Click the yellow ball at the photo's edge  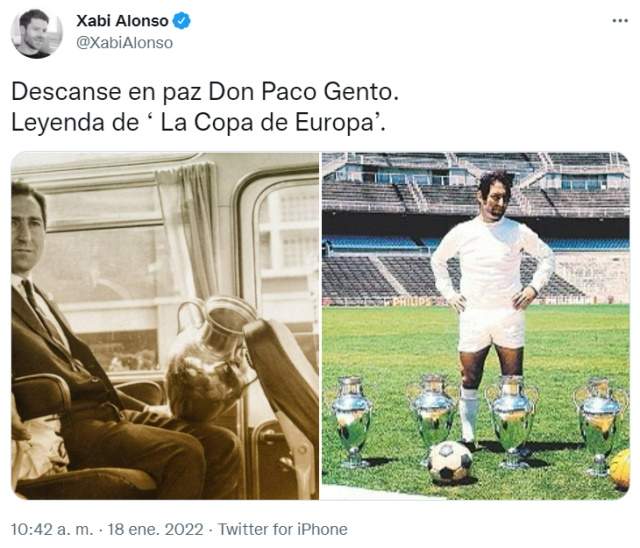pyautogui.click(x=619, y=468)
